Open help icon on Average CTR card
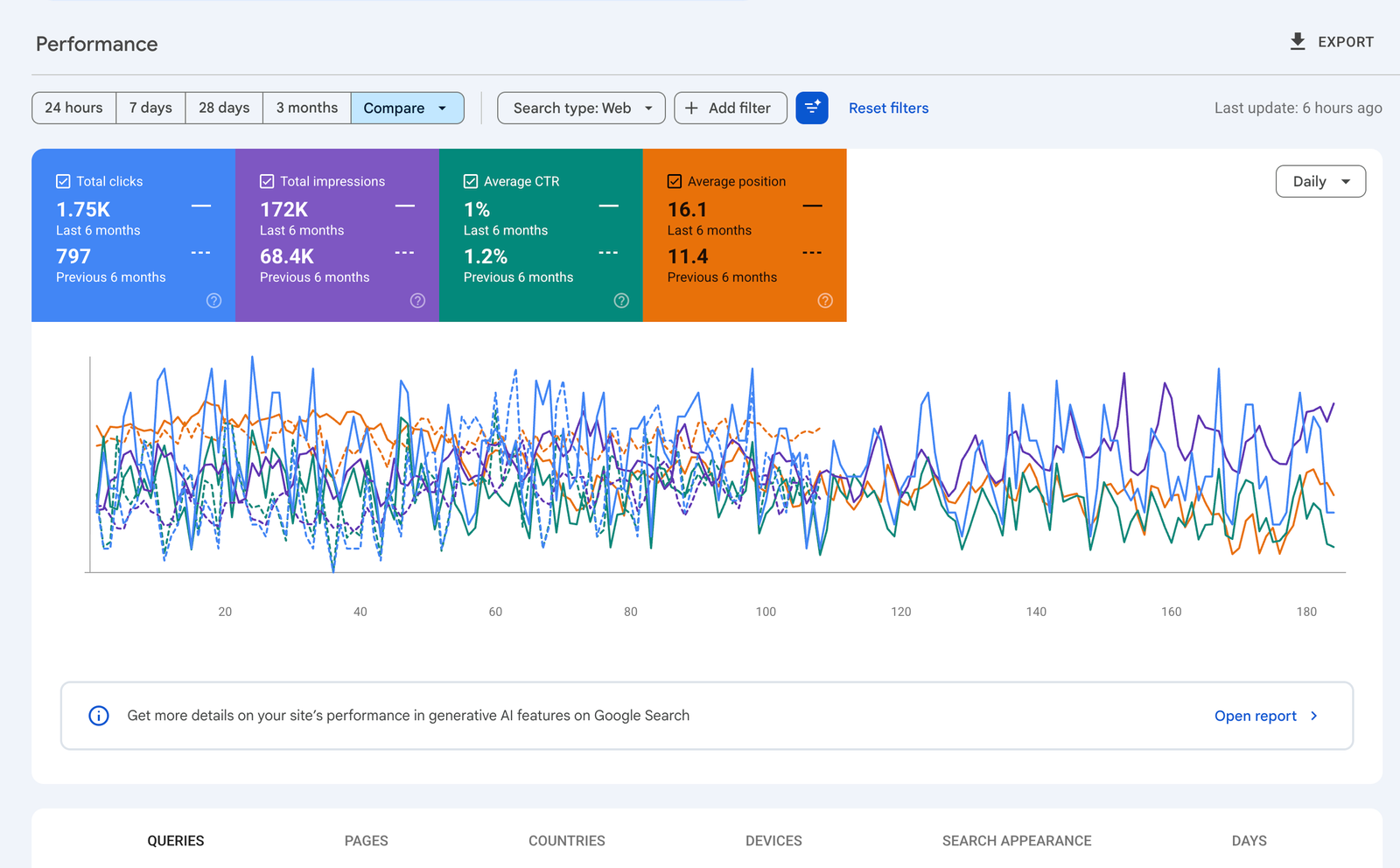The height and width of the screenshot is (868, 1400). tap(621, 300)
